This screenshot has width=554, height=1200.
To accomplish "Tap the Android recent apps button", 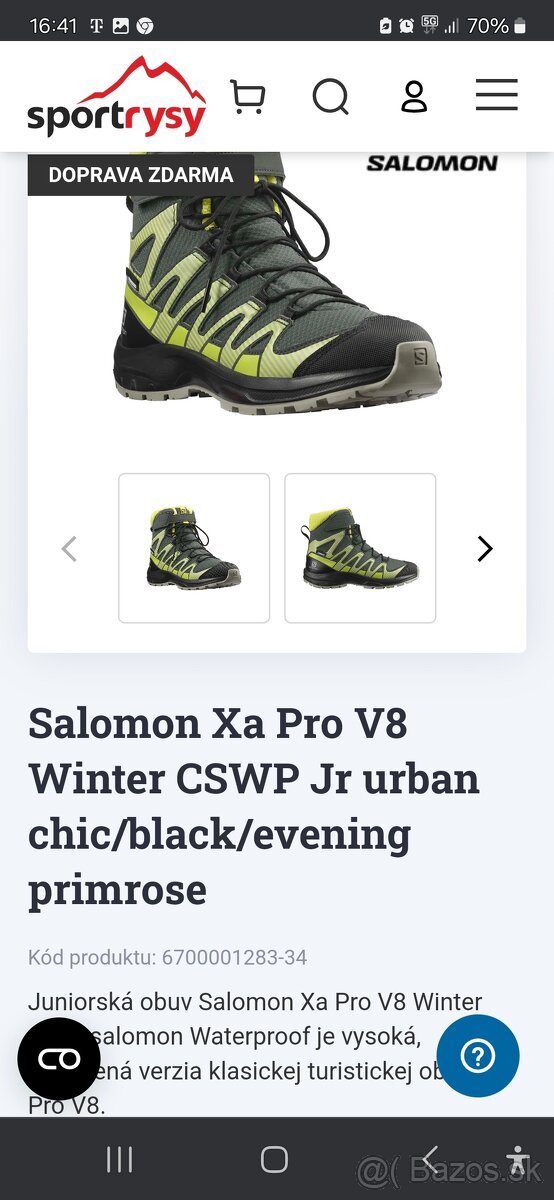I will (119, 1160).
